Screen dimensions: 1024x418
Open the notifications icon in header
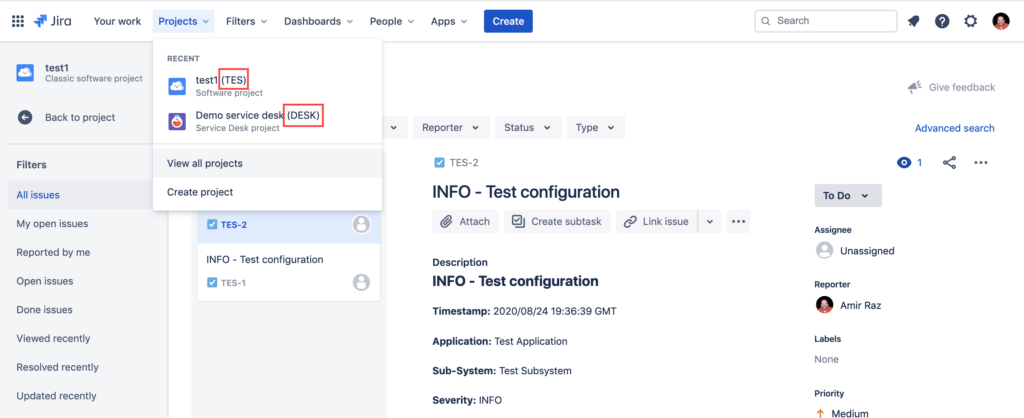coord(913,21)
